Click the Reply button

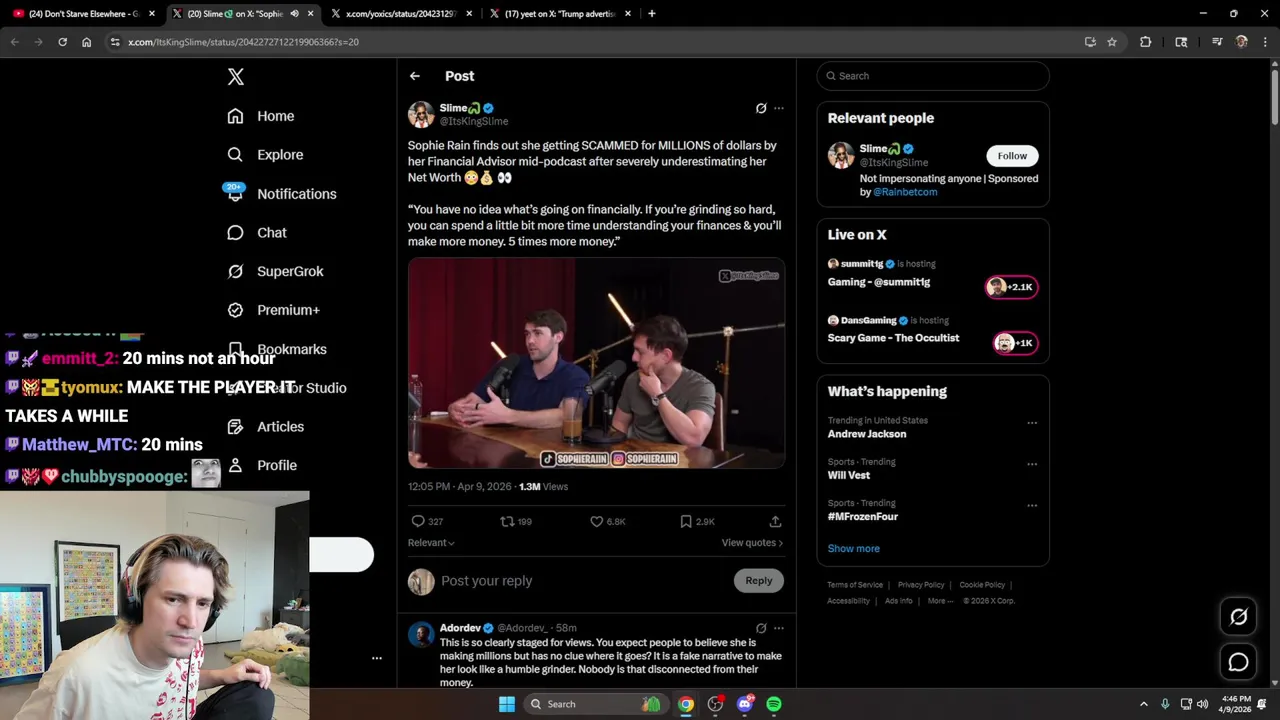coord(759,581)
